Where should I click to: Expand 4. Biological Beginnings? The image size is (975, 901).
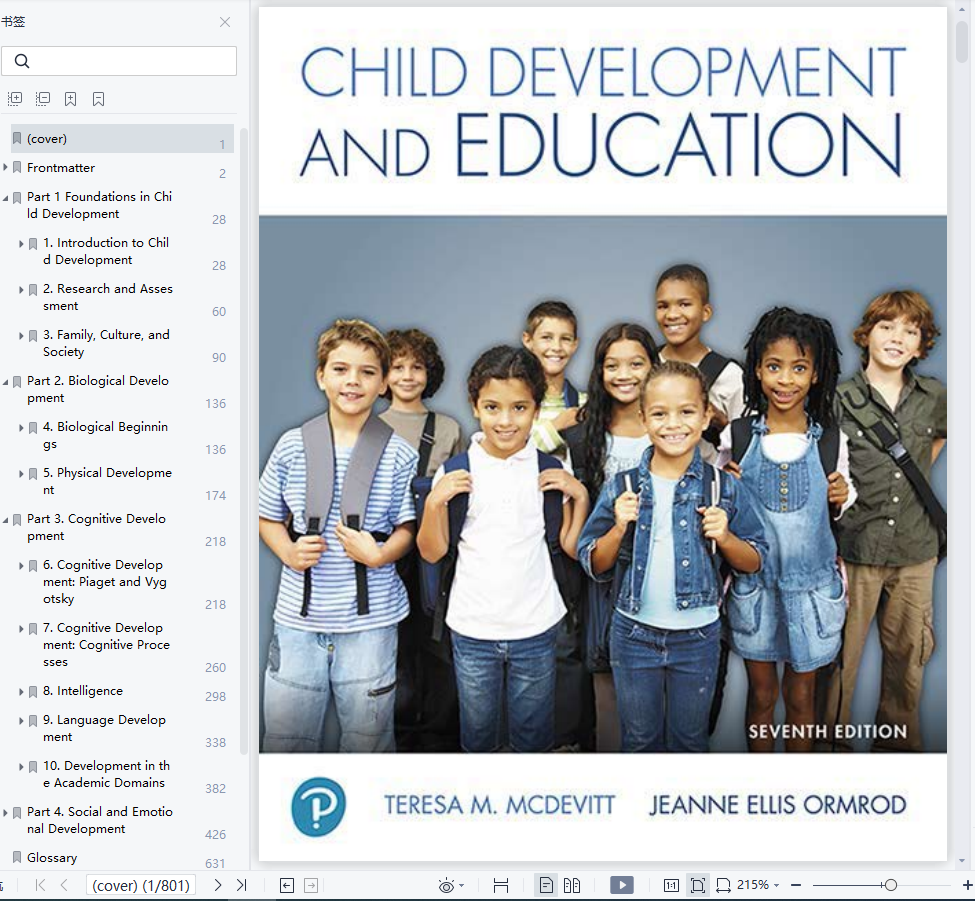tap(21, 428)
